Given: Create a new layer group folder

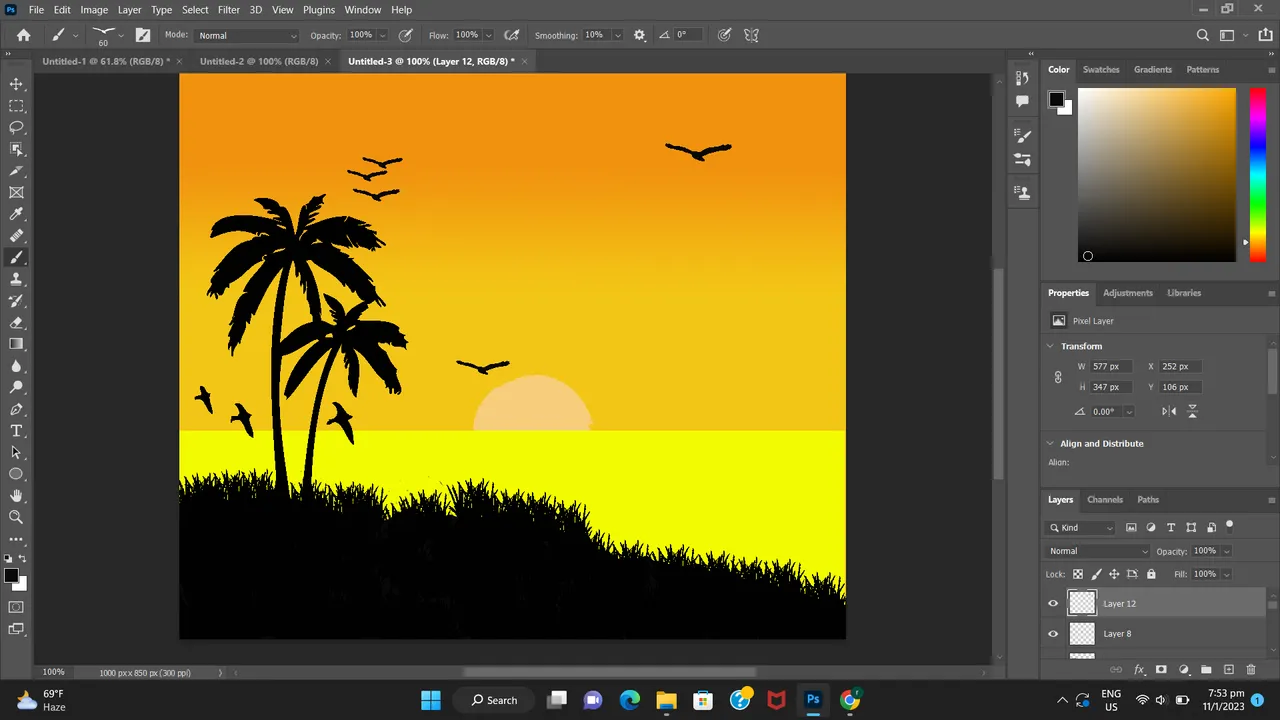Looking at the screenshot, I should pyautogui.click(x=1206, y=670).
